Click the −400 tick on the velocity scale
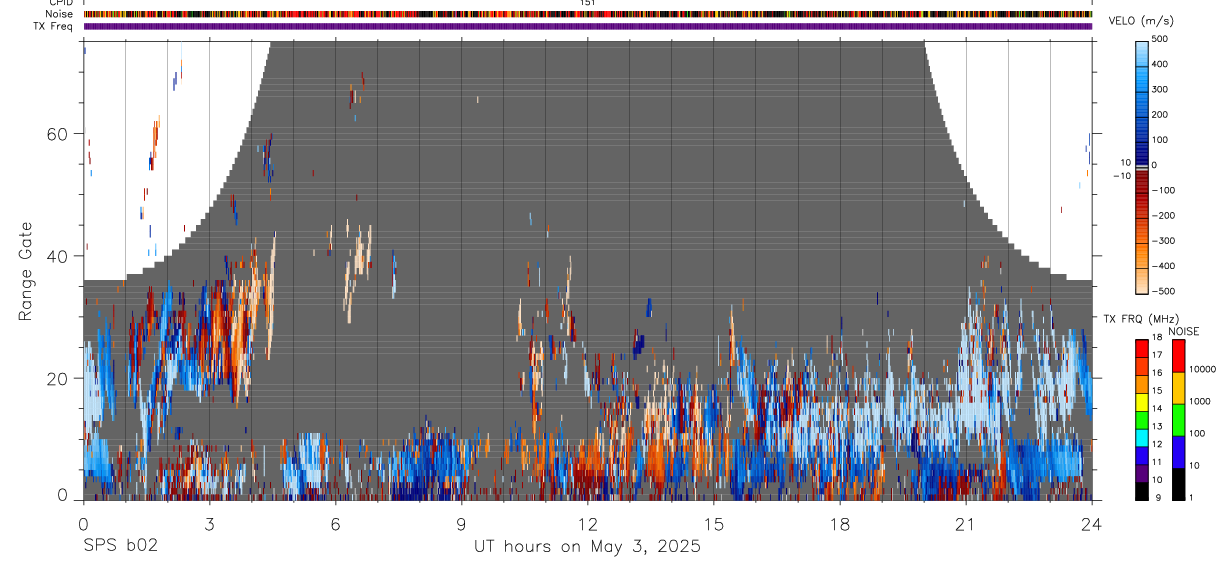This screenshot has height=567, width=1228. 1161,266
